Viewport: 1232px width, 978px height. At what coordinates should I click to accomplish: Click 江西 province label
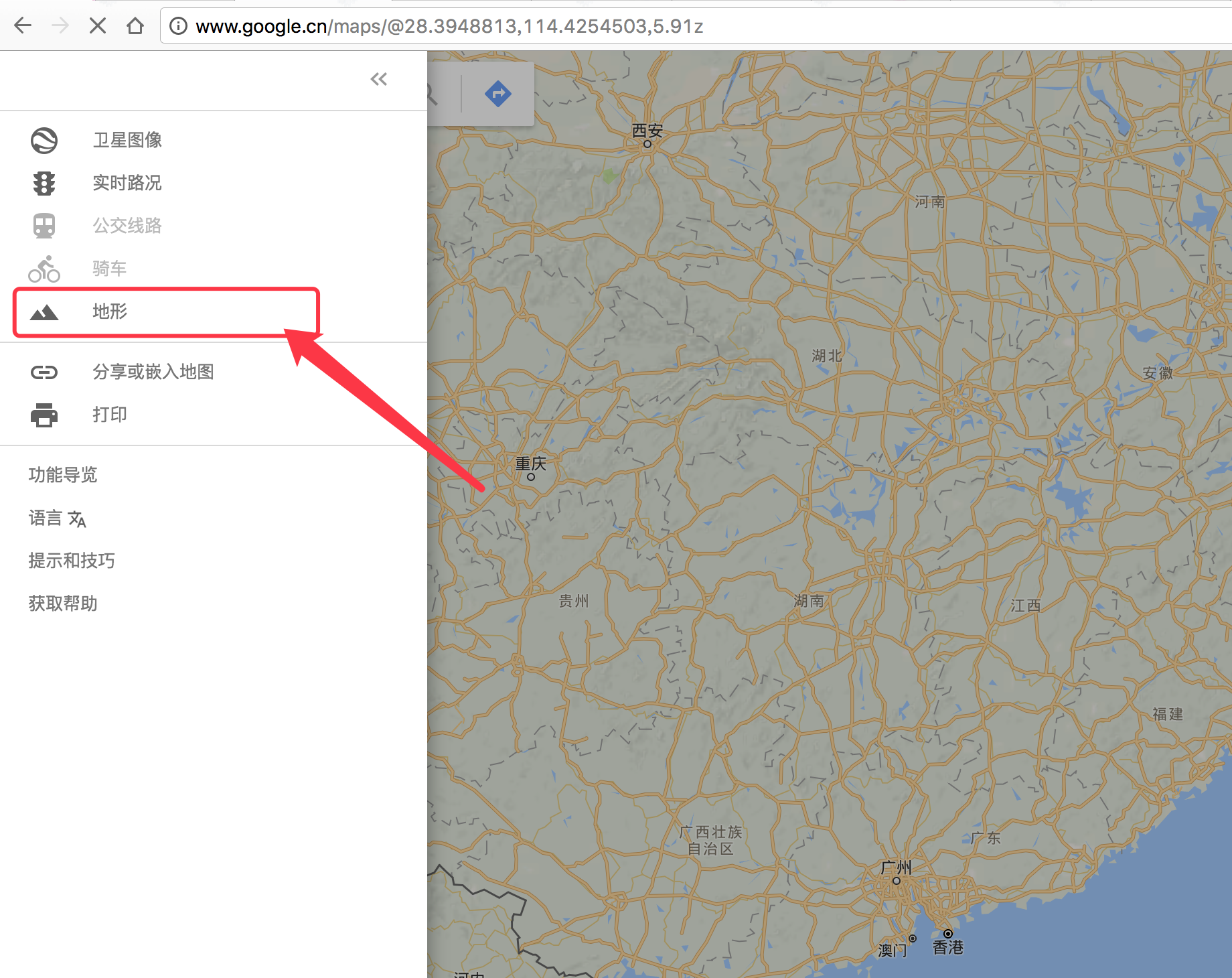[1026, 606]
